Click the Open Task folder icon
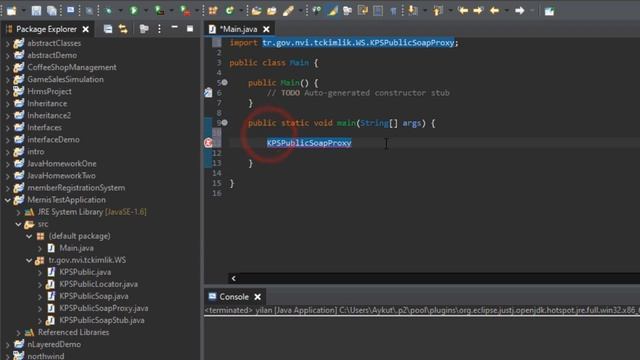This screenshot has height=360, width=640. pos(271,11)
